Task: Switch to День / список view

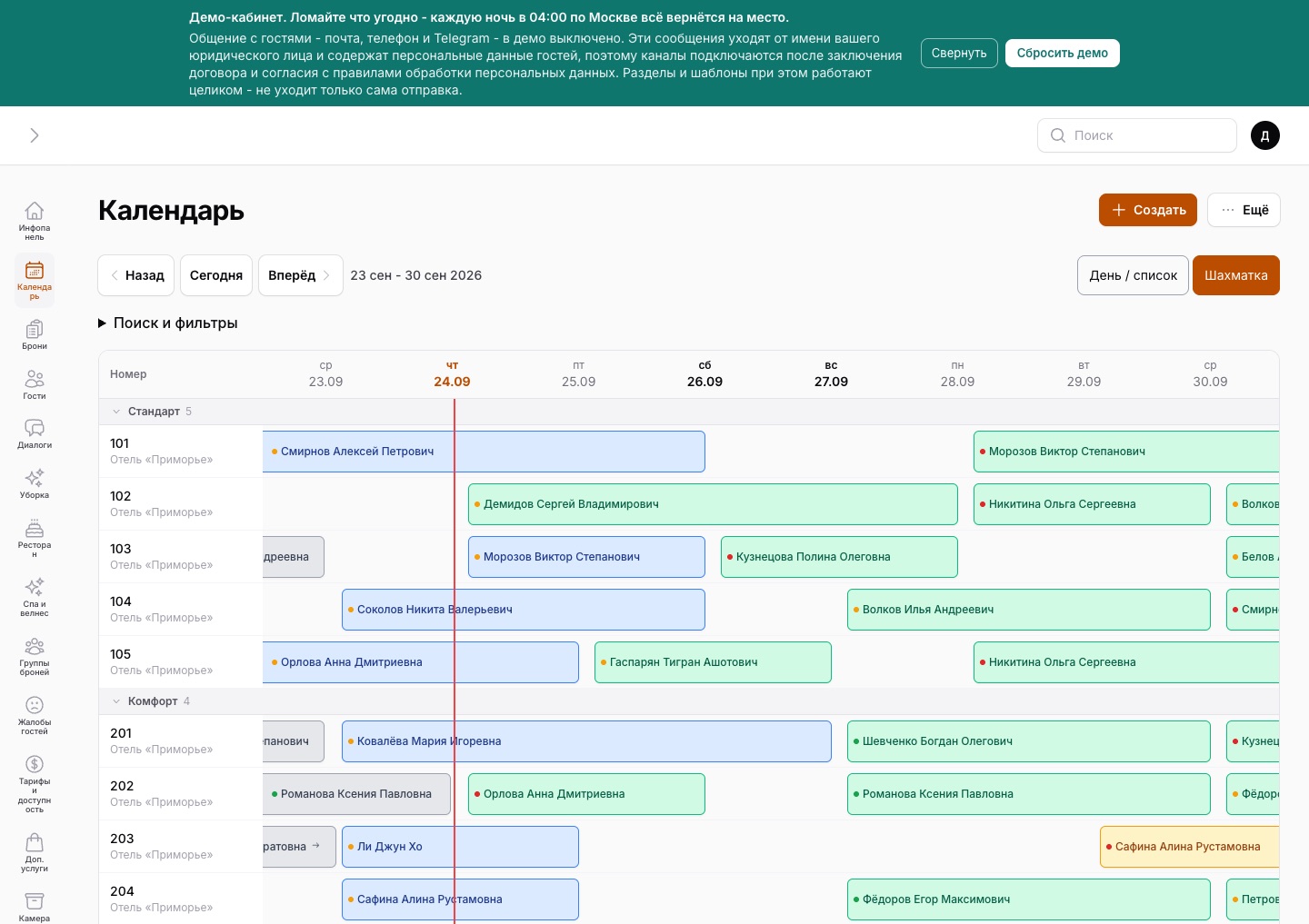Action: 1133,275
